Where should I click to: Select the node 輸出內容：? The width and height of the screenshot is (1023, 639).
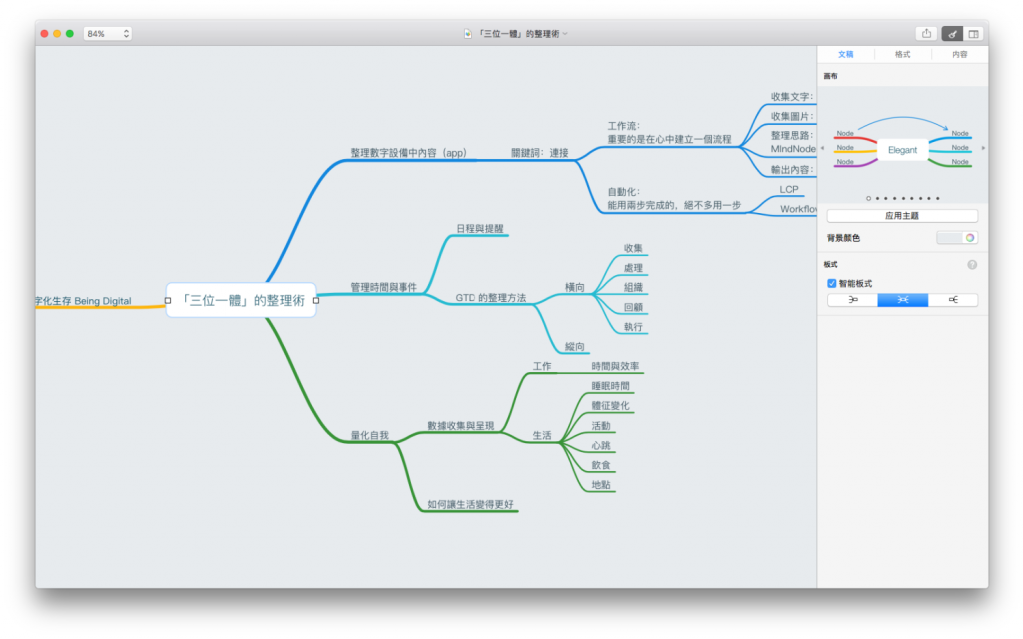[792, 170]
